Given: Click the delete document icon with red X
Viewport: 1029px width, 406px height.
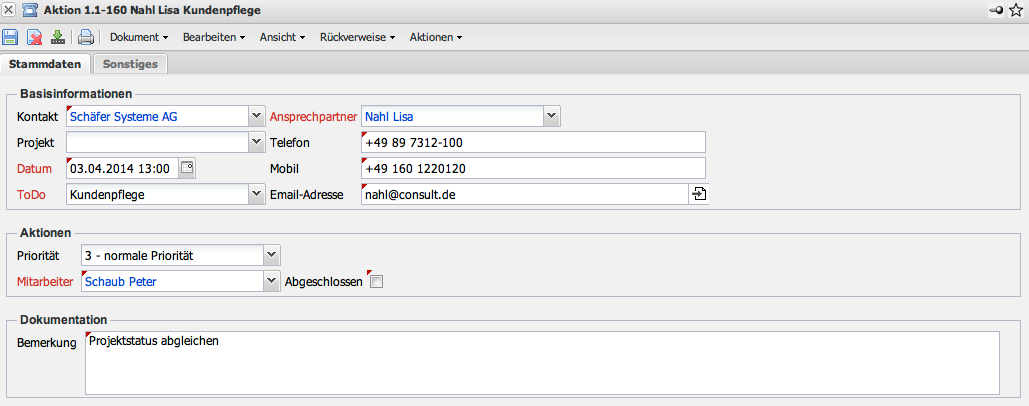Looking at the screenshot, I should [x=34, y=38].
